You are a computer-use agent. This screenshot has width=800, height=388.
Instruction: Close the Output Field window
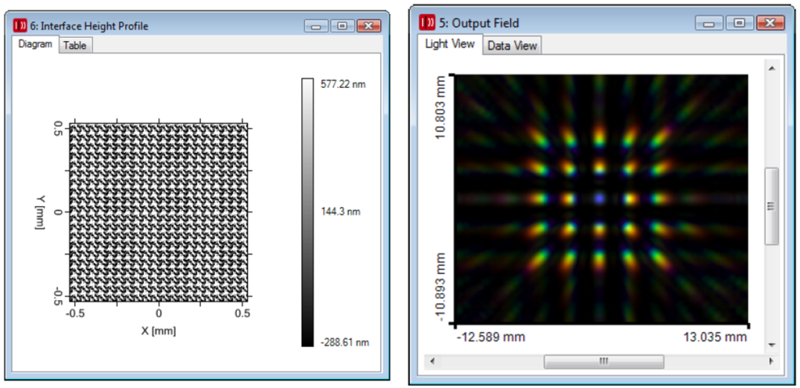pyautogui.click(x=770, y=22)
